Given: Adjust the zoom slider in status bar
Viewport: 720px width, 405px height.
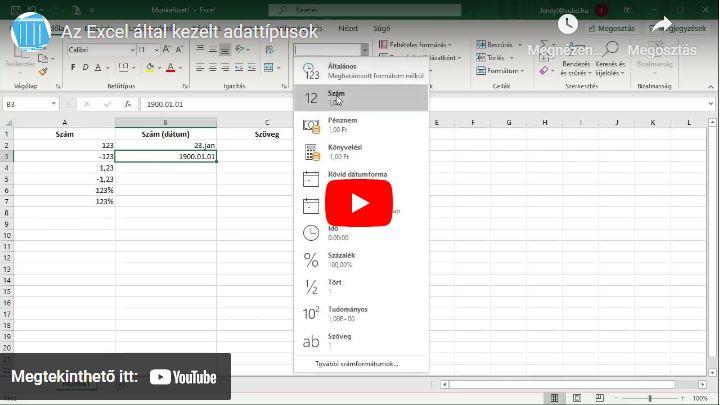Looking at the screenshot, I should click(x=650, y=398).
